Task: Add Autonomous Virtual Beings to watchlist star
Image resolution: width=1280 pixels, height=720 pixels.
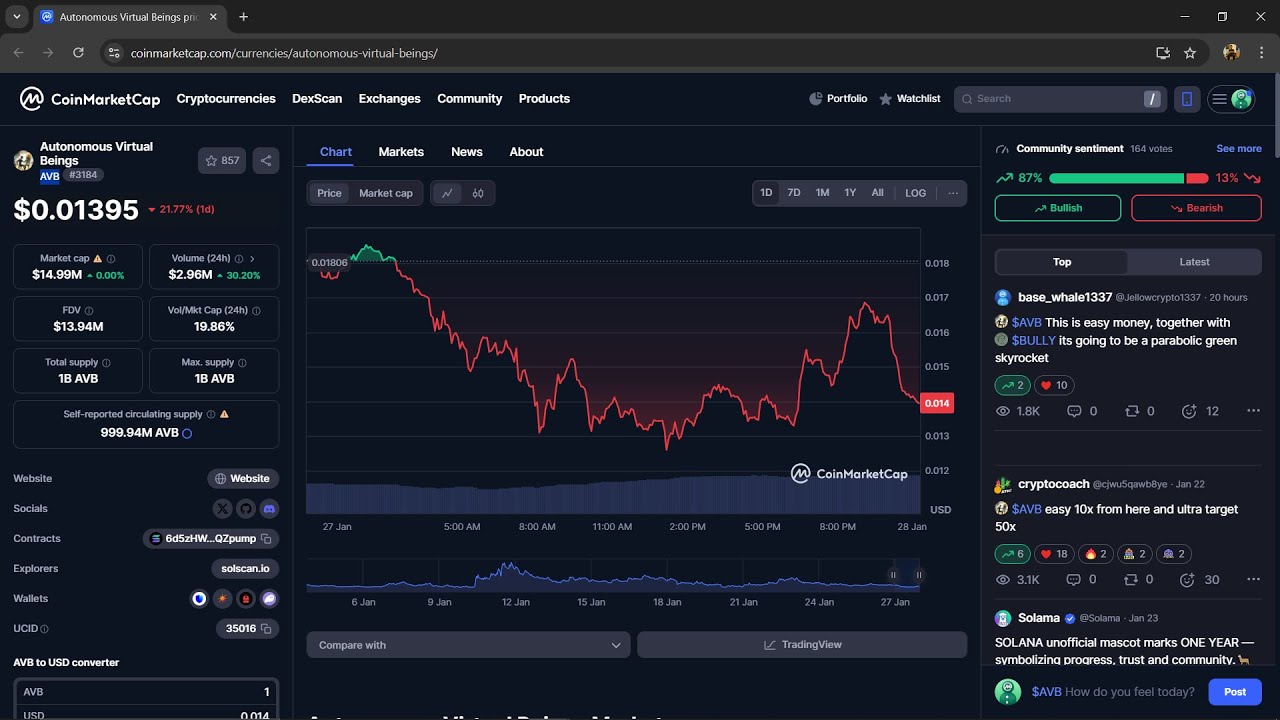Action: [222, 160]
